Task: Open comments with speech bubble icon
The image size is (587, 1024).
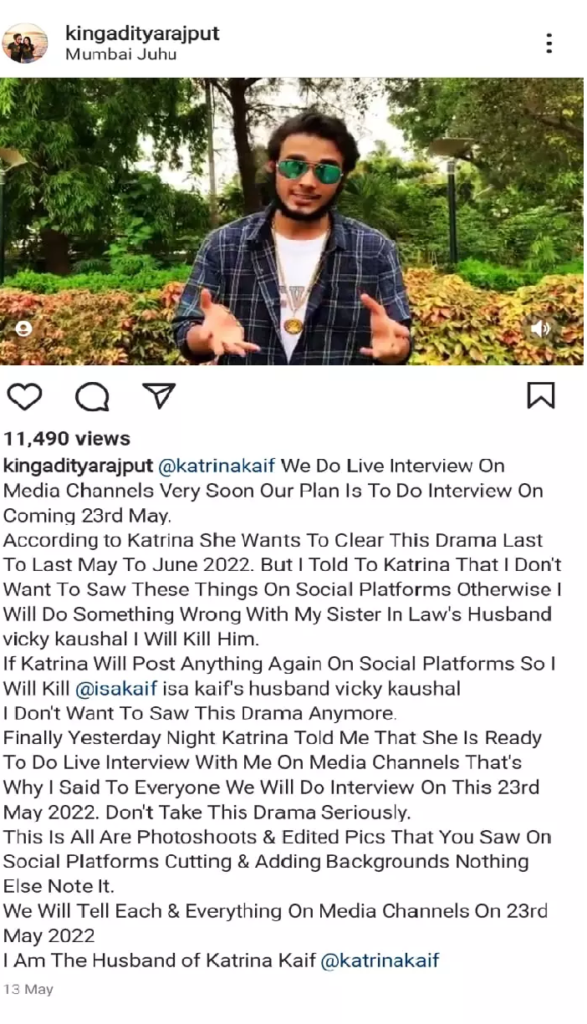Action: click(91, 396)
